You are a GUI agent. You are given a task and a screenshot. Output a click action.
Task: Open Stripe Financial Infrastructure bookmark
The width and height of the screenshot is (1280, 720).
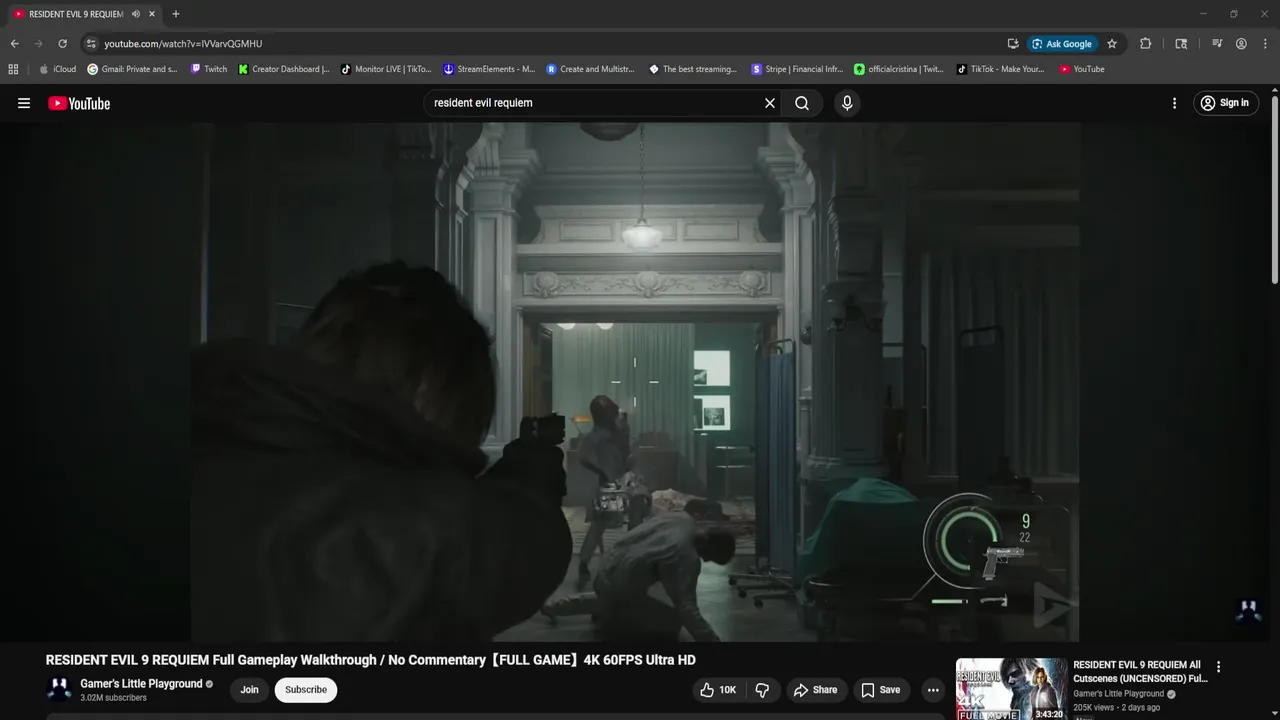pyautogui.click(x=798, y=69)
